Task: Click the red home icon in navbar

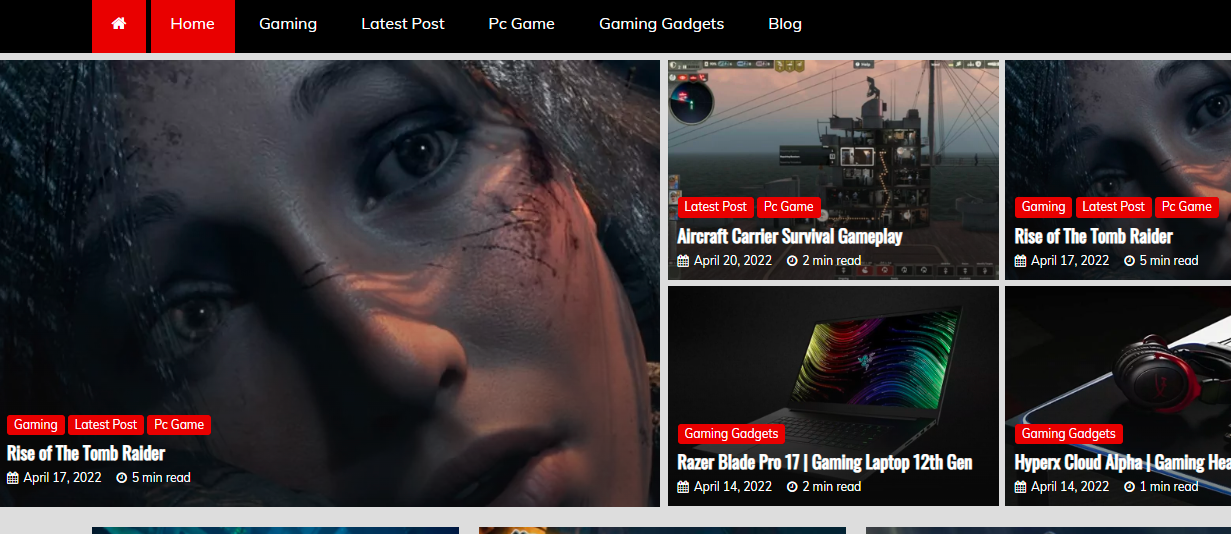Action: (119, 24)
